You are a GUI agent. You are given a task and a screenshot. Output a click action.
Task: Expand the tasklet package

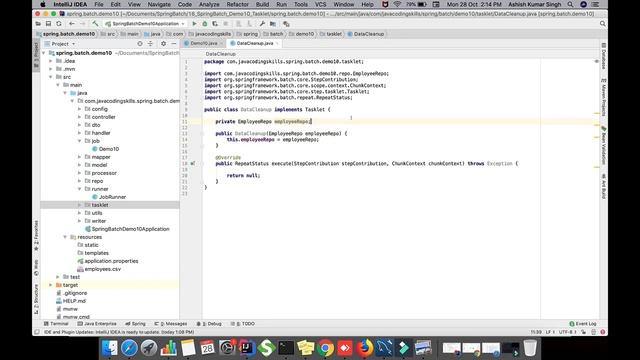click(x=80, y=205)
